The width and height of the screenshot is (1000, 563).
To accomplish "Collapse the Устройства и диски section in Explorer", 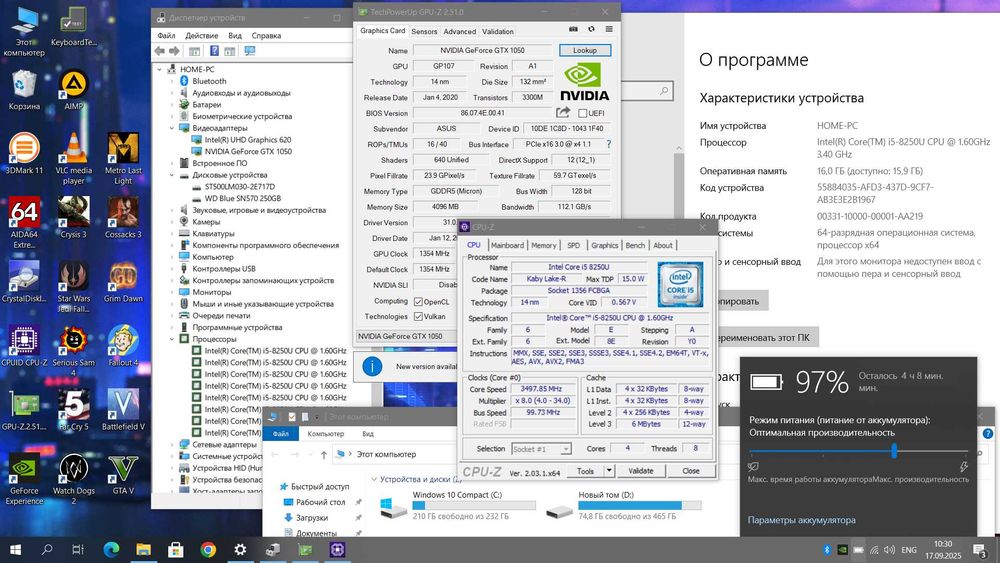I will click(374, 479).
